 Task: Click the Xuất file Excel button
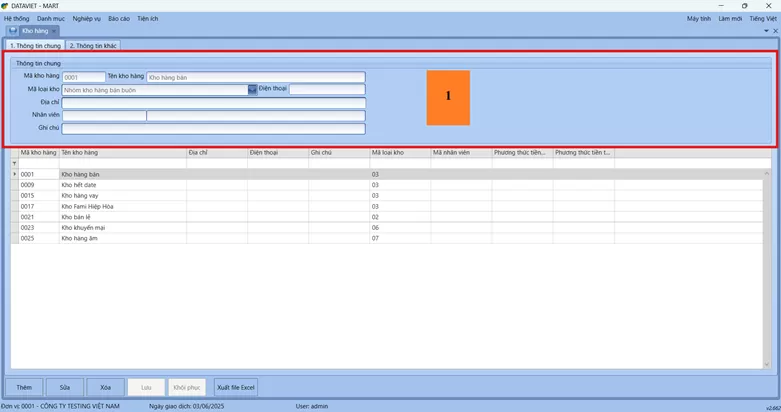point(236,387)
